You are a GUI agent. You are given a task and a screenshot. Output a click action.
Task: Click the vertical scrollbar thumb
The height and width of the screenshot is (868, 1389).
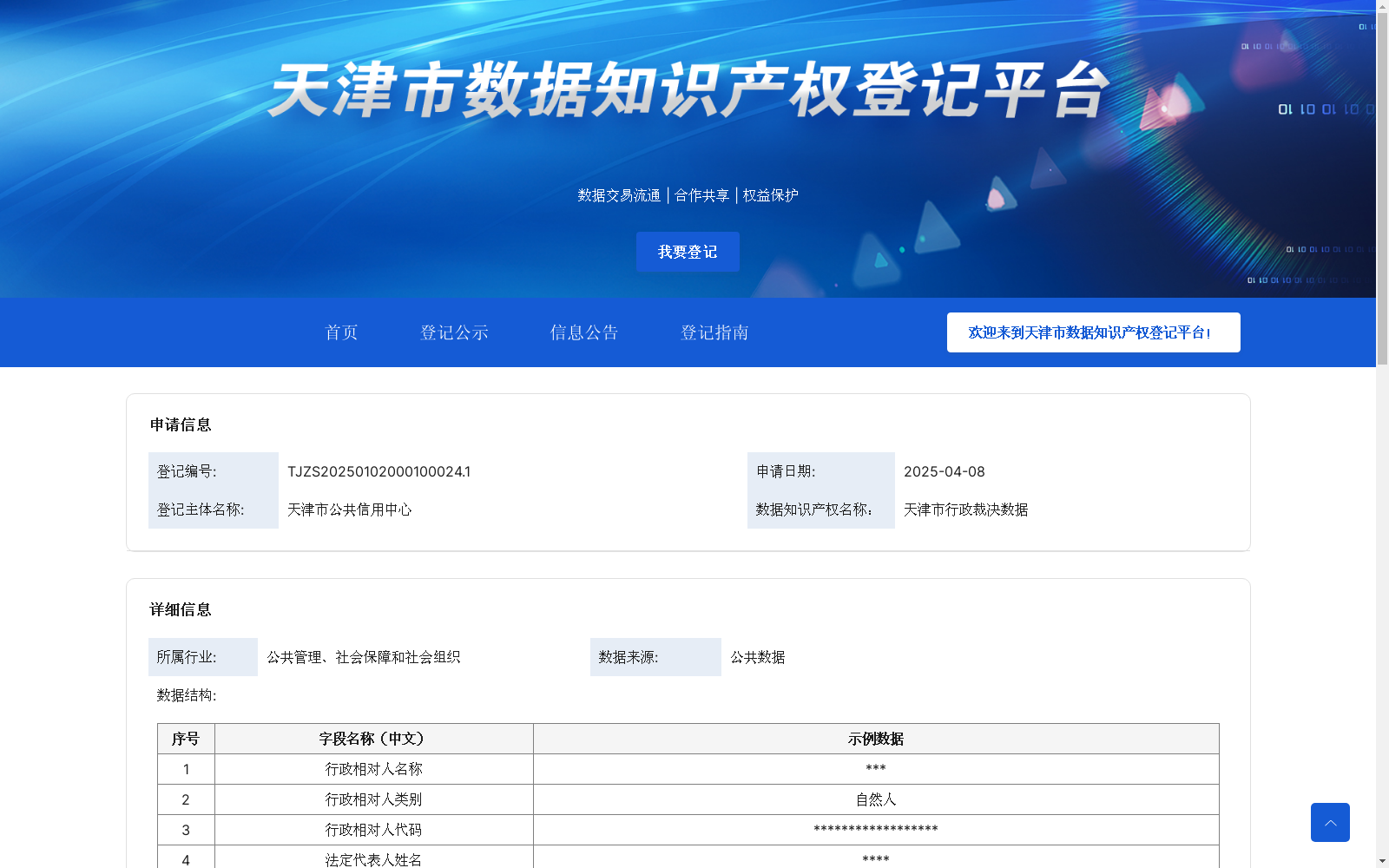tap(1382, 187)
